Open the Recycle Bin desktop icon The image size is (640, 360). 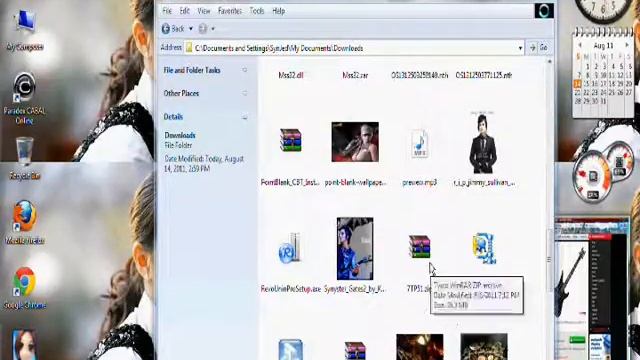pyautogui.click(x=24, y=151)
